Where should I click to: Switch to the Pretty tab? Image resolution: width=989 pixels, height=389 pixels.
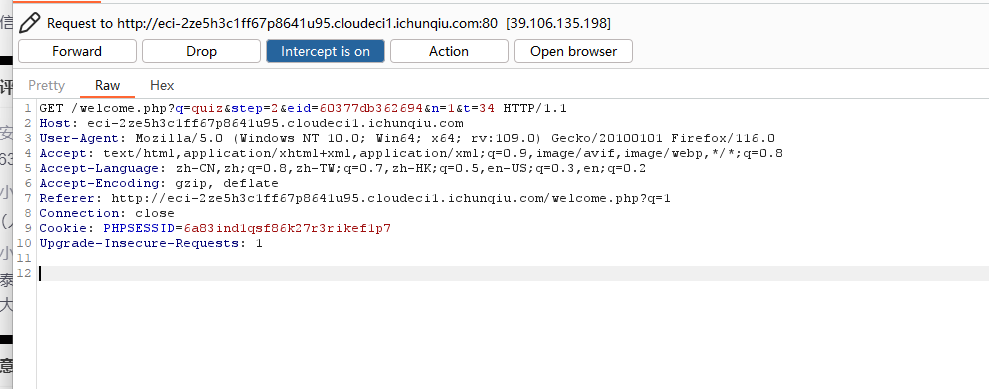(47, 85)
